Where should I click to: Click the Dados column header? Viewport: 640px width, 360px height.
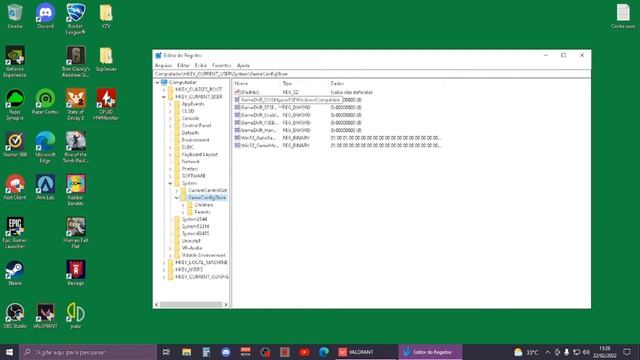click(386, 83)
